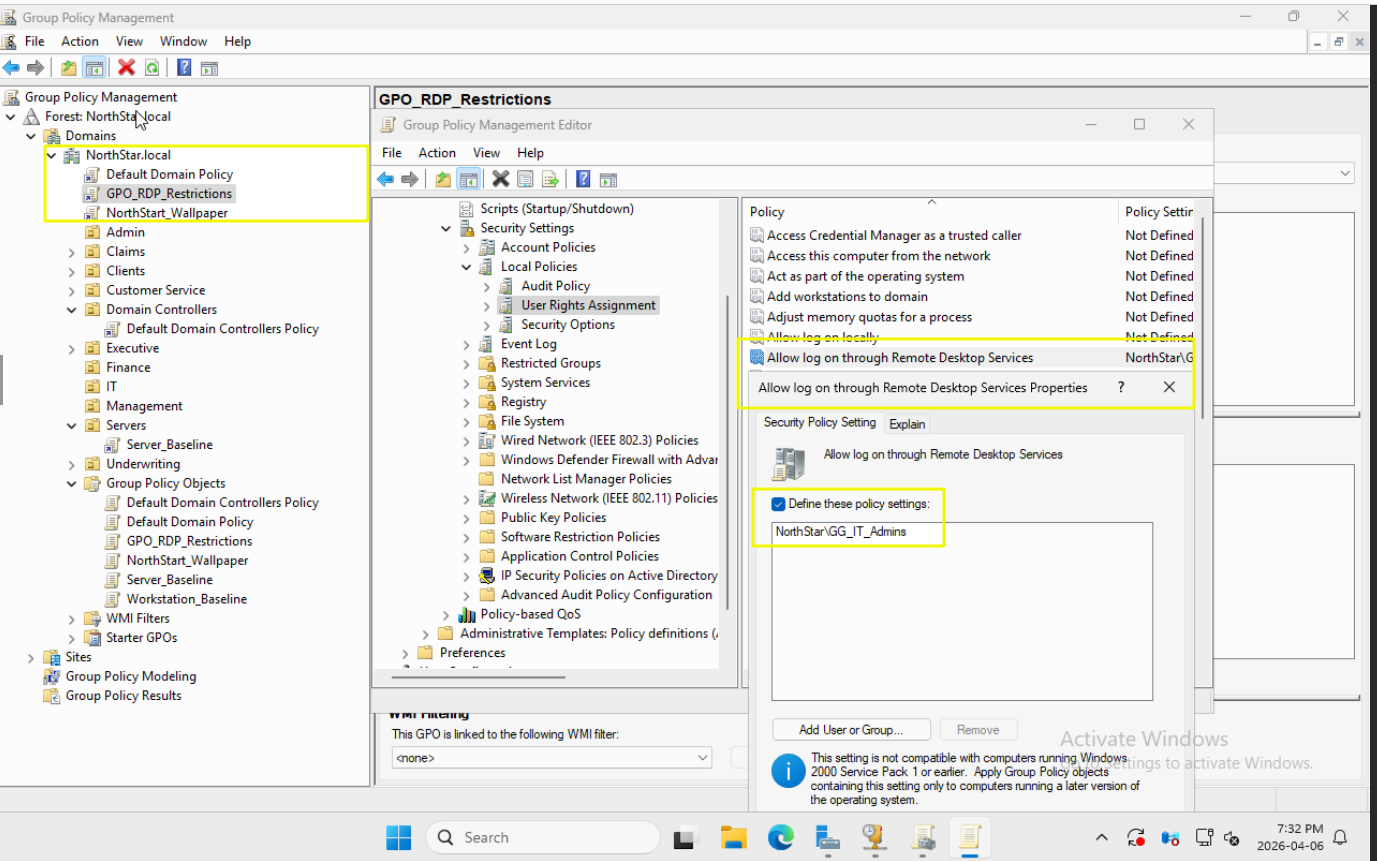Image resolution: width=1377 pixels, height=861 pixels.
Task: Click Policy column header in Editor list
Action: tap(932, 211)
